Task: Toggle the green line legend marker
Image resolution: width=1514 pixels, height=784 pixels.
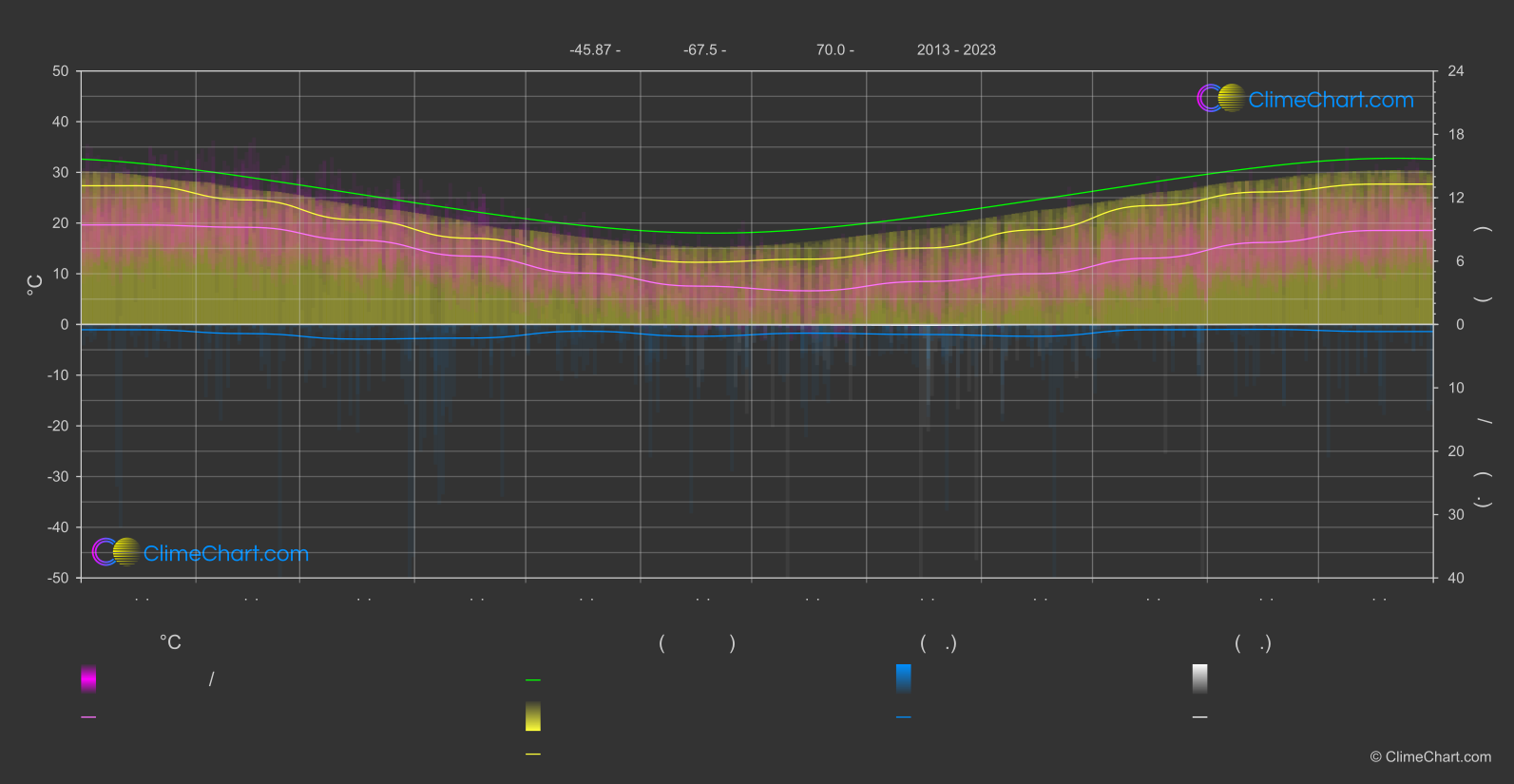Action: (533, 680)
